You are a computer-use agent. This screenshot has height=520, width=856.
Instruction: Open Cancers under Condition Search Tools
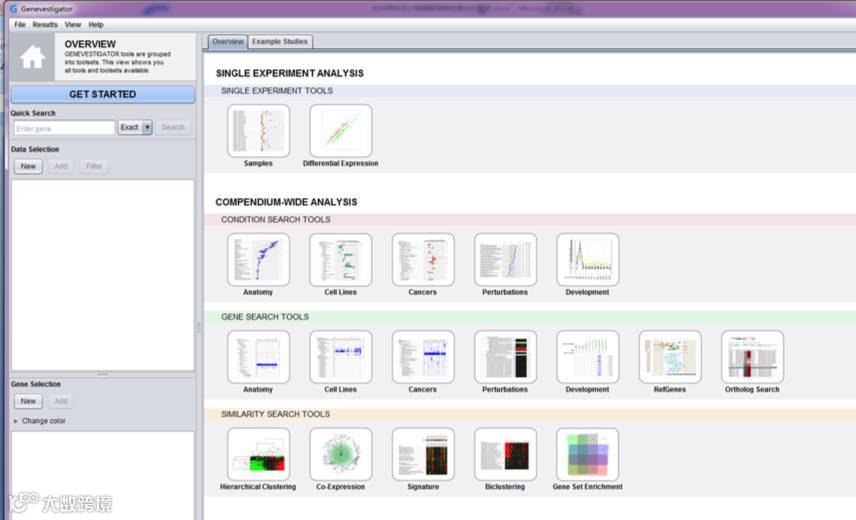pyautogui.click(x=423, y=260)
